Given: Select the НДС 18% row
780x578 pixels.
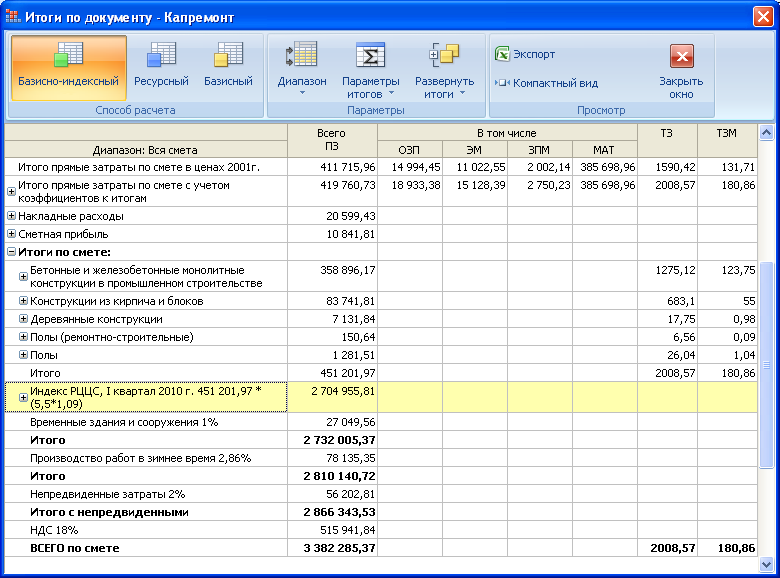Looking at the screenshot, I should (x=381, y=530).
